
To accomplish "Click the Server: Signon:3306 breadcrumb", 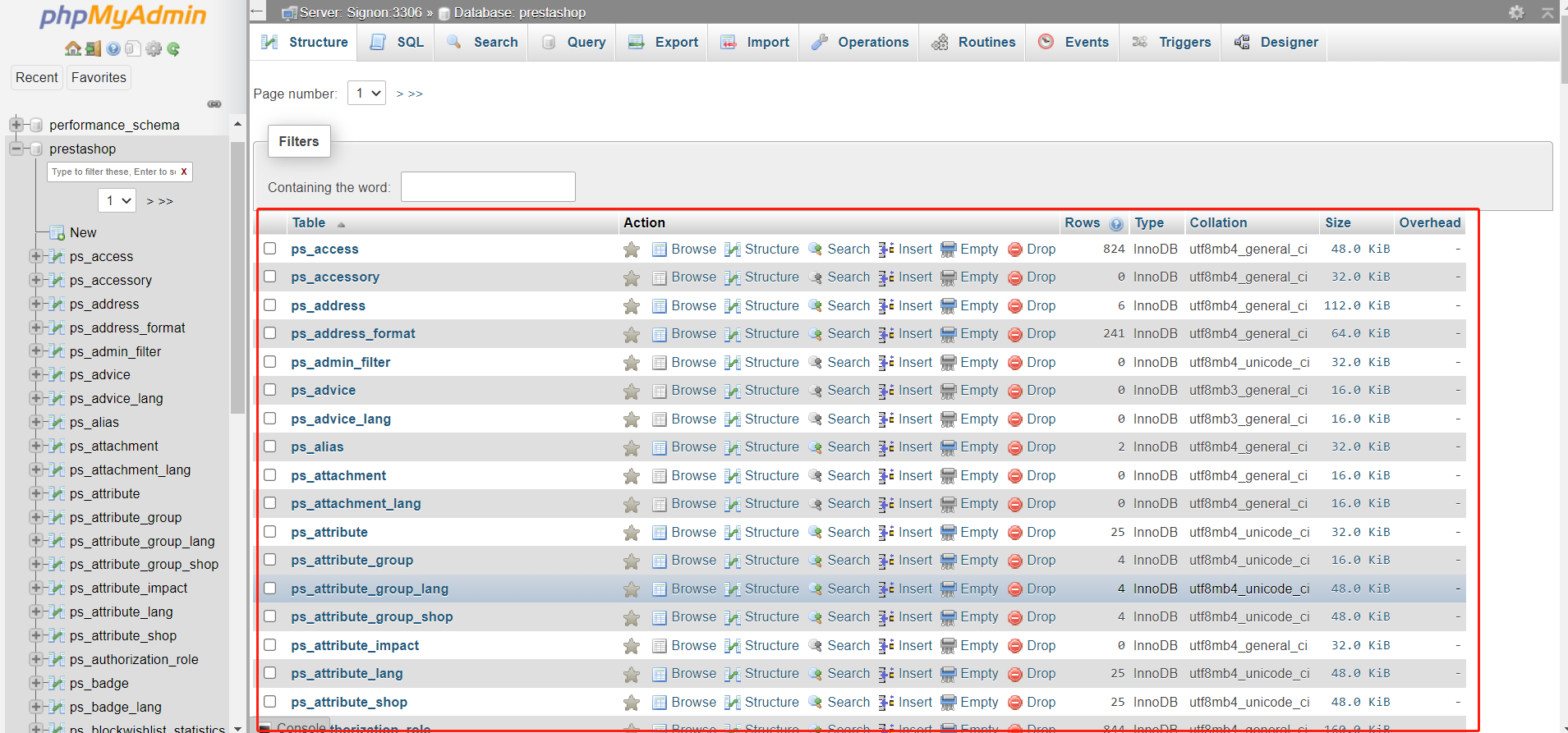I will point(361,12).
